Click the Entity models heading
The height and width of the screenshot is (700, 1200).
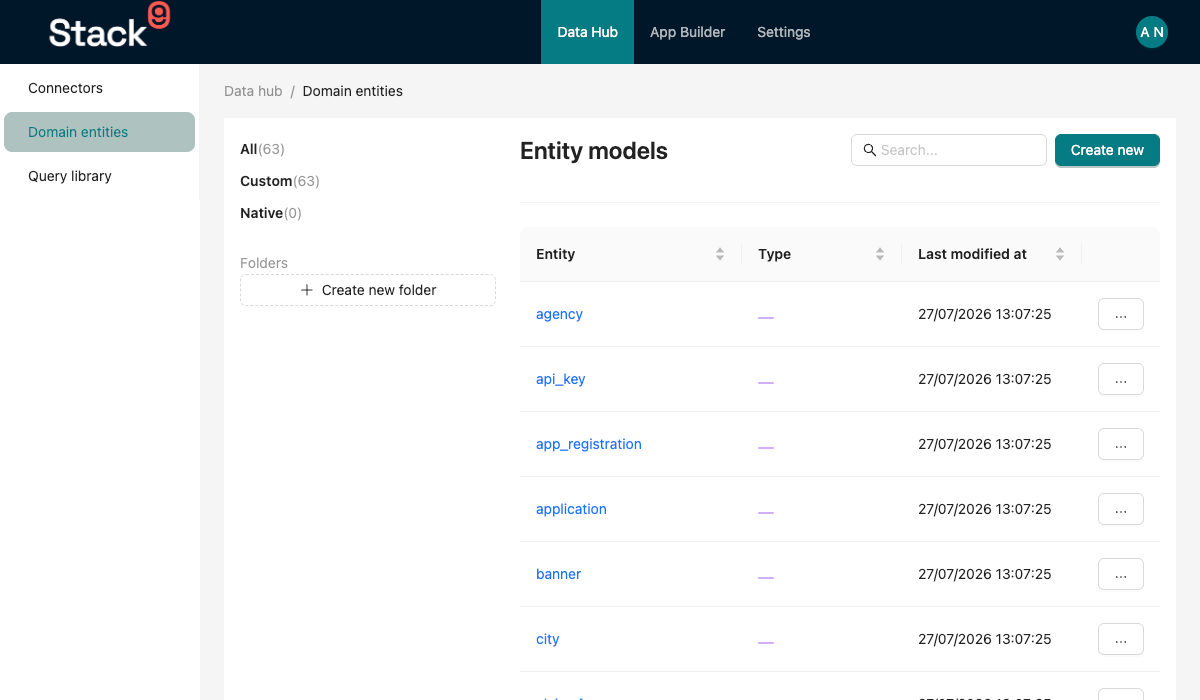coord(594,151)
